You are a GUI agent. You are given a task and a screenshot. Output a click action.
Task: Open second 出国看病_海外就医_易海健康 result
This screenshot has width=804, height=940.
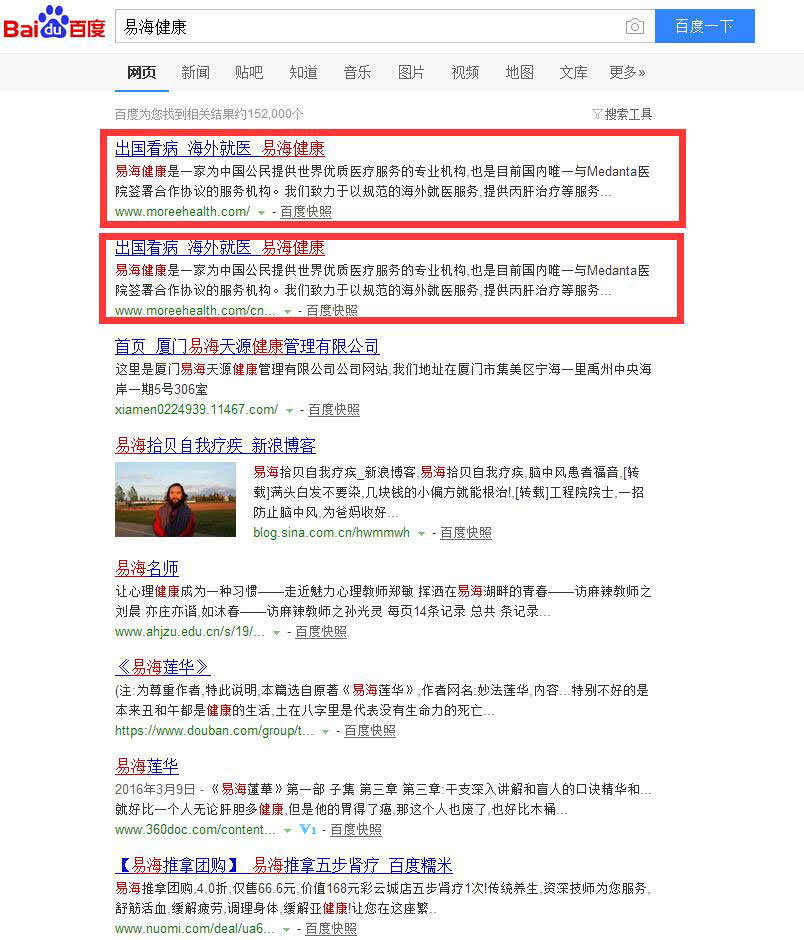pos(220,247)
